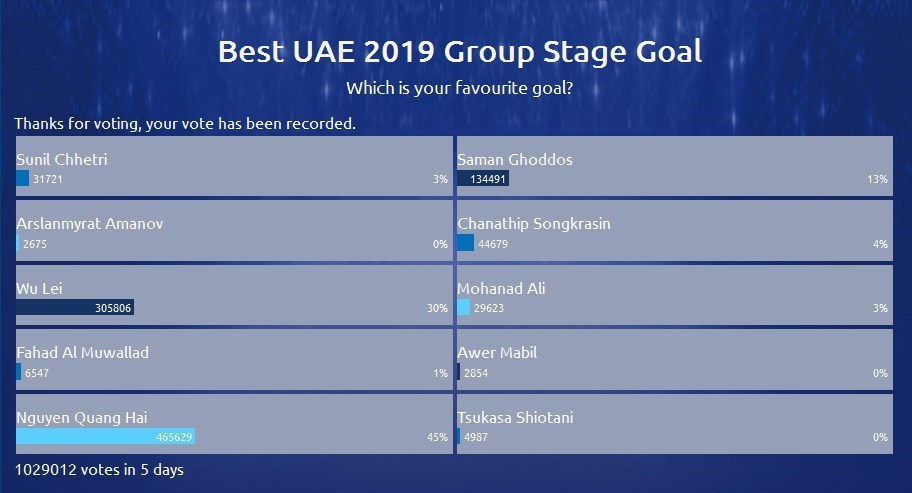912x493 pixels.
Task: Select the Awer Mabil name label
Action: click(498, 353)
